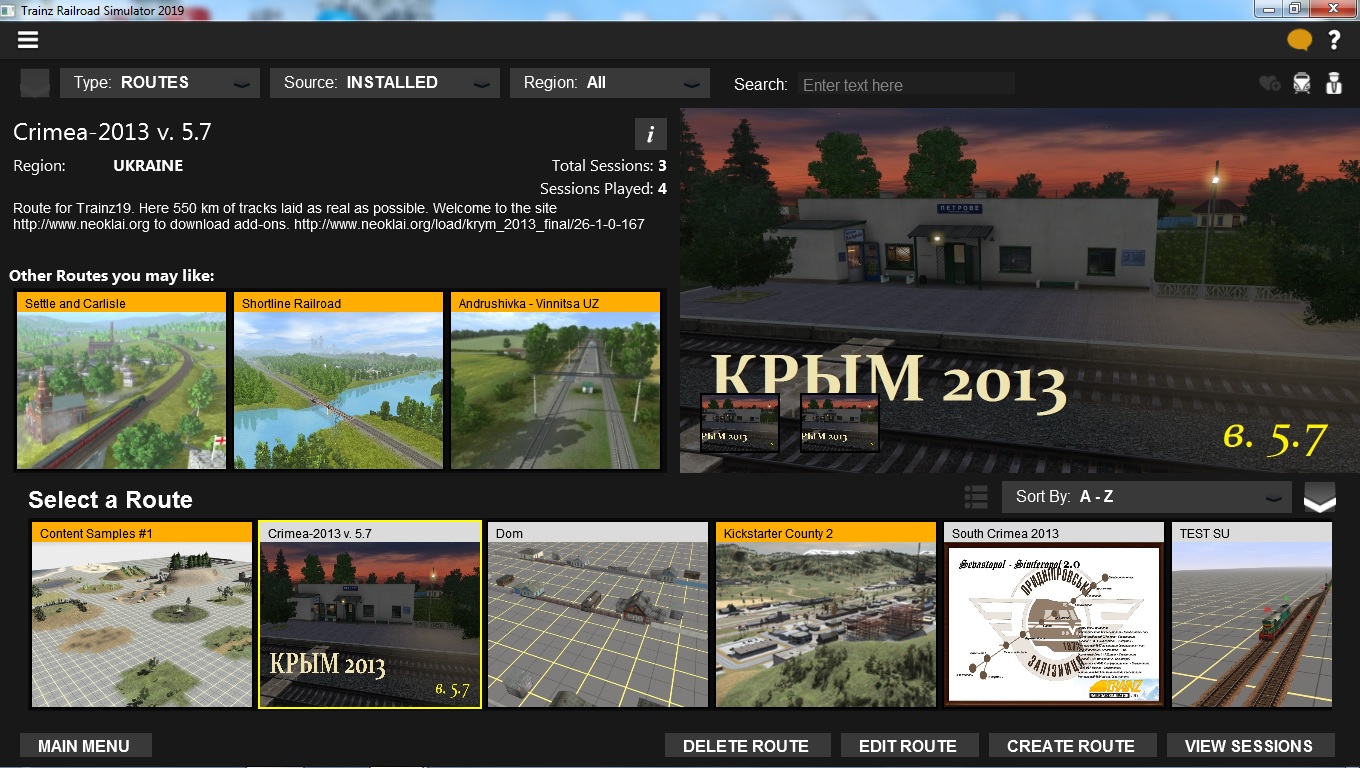Select the Dom route tile

[598, 614]
